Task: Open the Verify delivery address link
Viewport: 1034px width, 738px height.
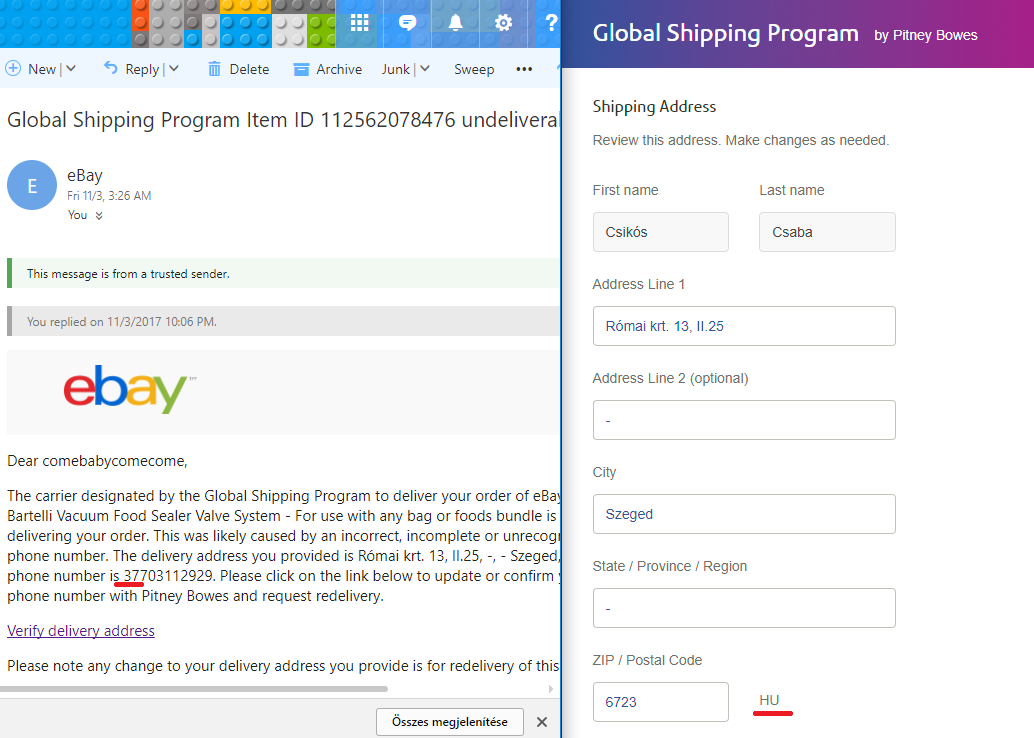Action: [81, 630]
